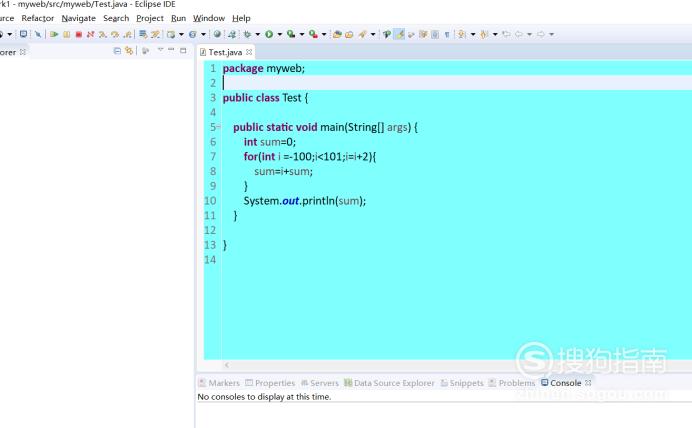Toggle Link with Editor in explorer
The image size is (692, 428).
coord(129,51)
